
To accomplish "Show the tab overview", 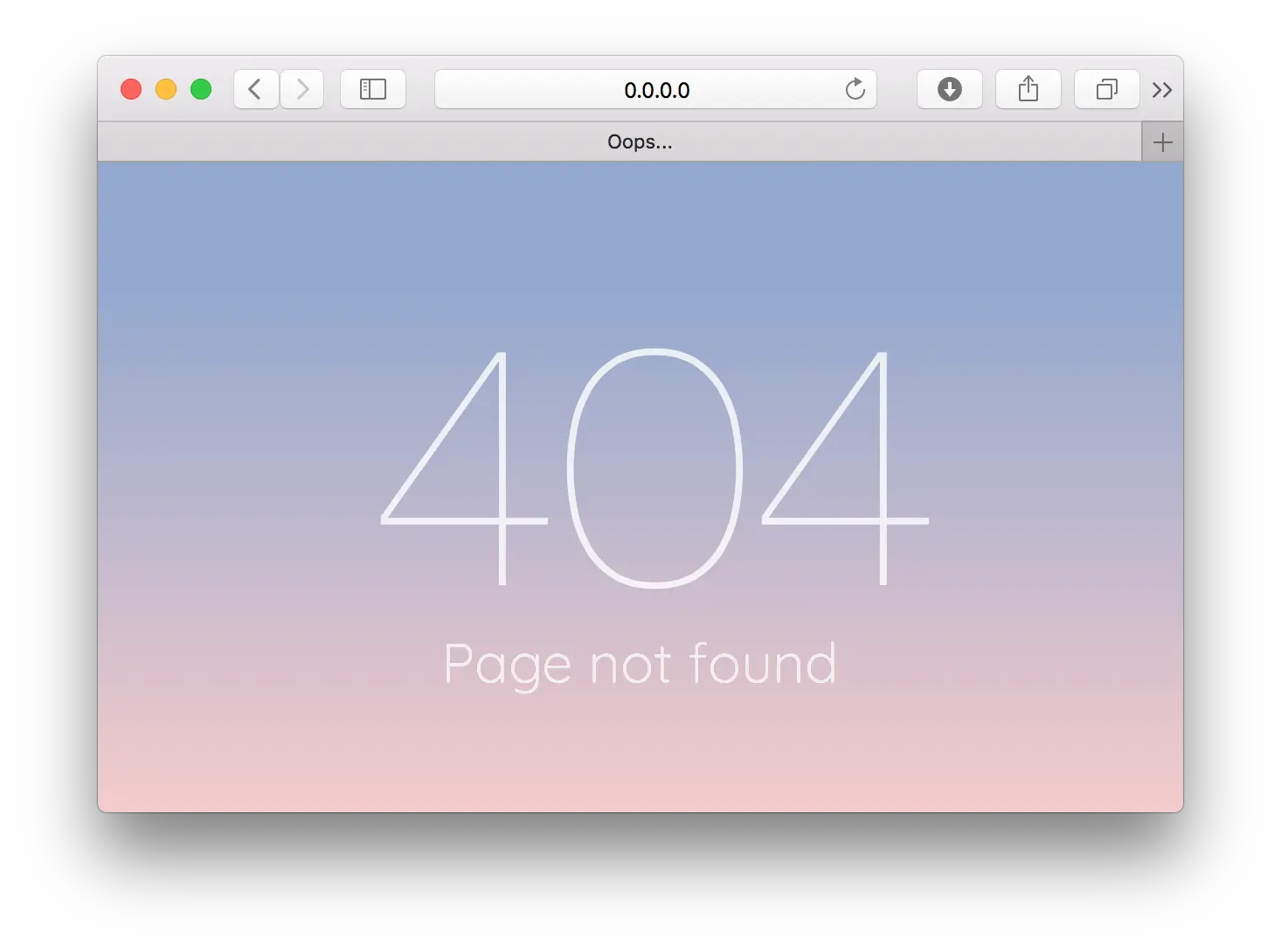I will tap(1107, 89).
